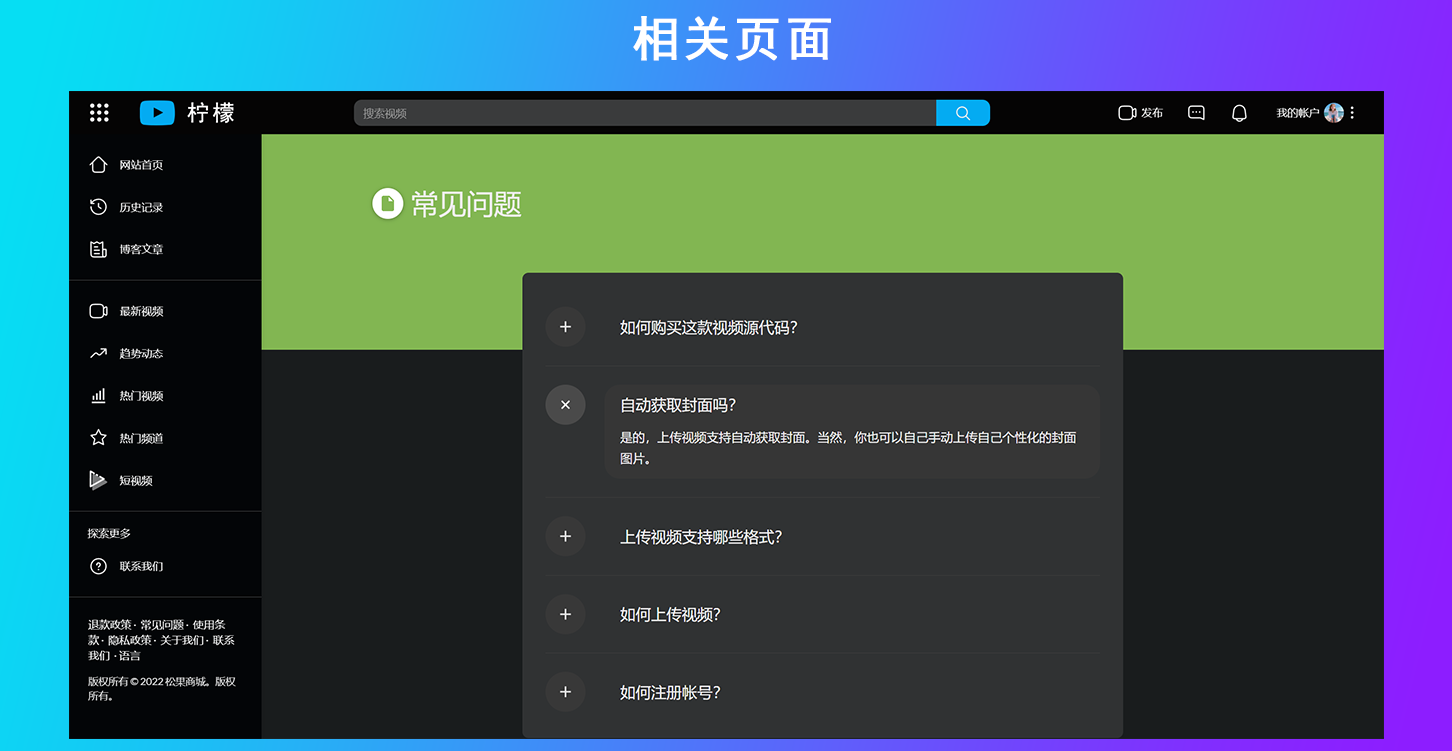Open the three-dot account options menu

pos(1352,113)
